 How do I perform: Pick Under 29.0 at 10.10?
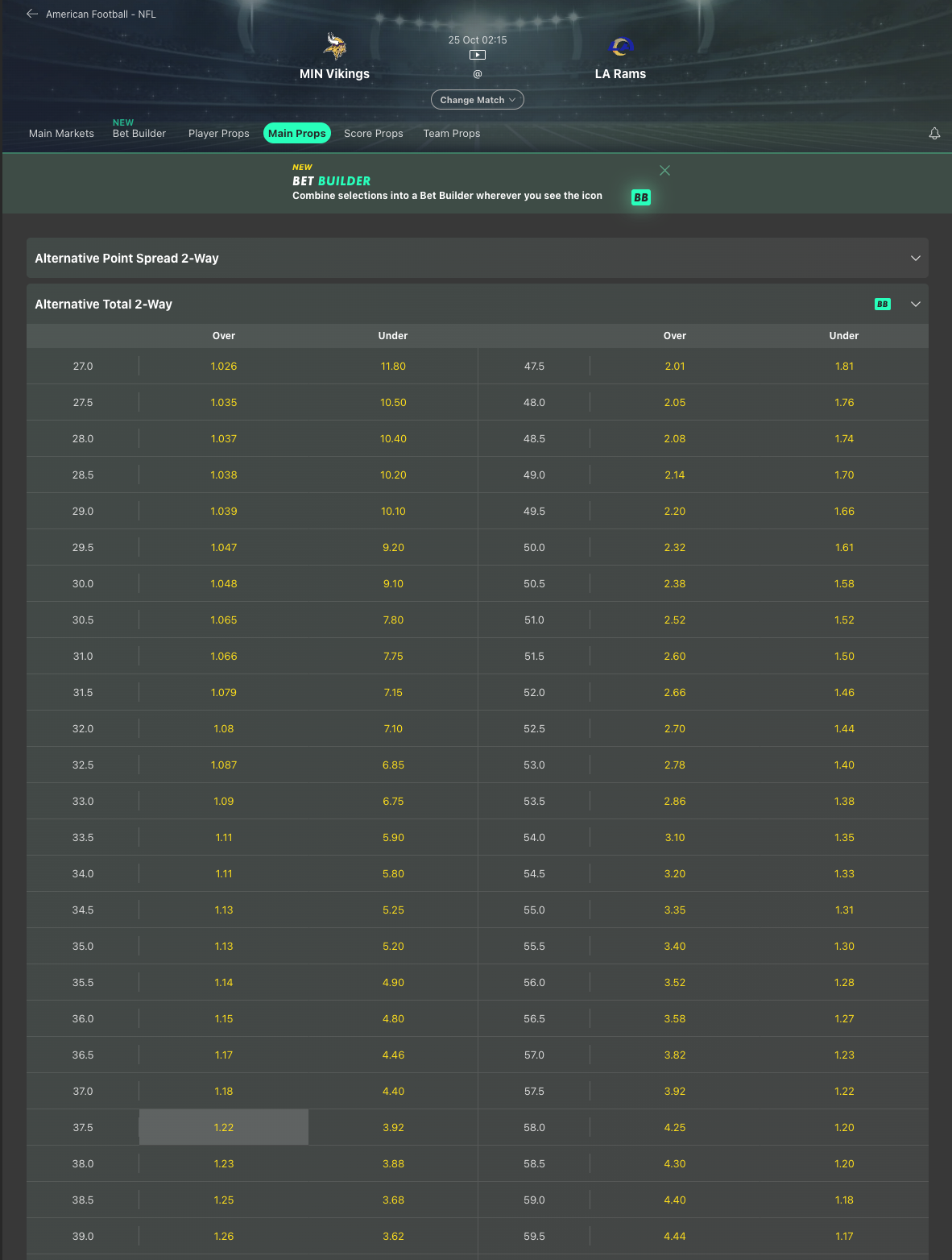point(393,511)
